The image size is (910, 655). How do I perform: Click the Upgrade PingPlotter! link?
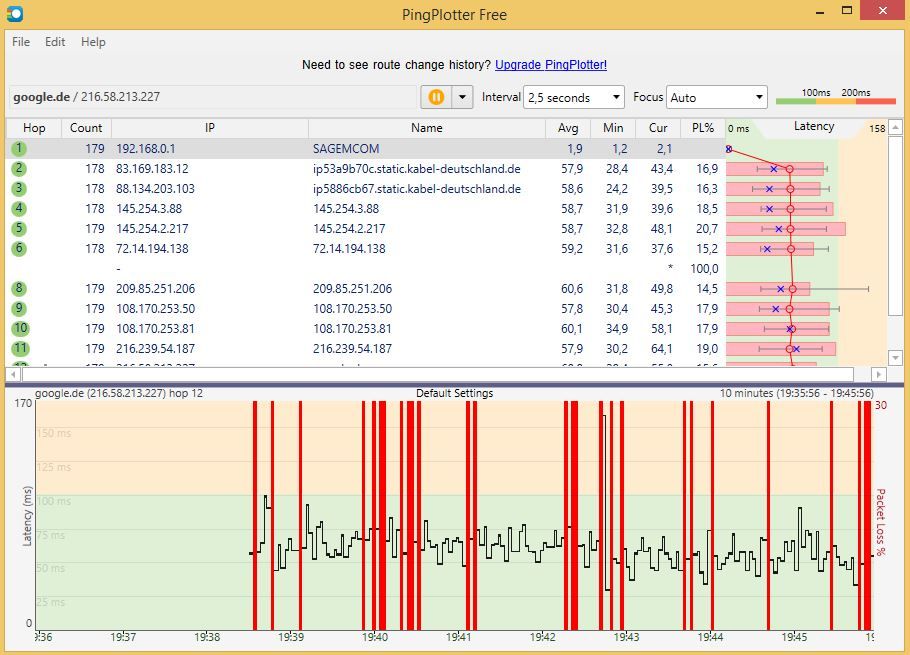[551, 65]
